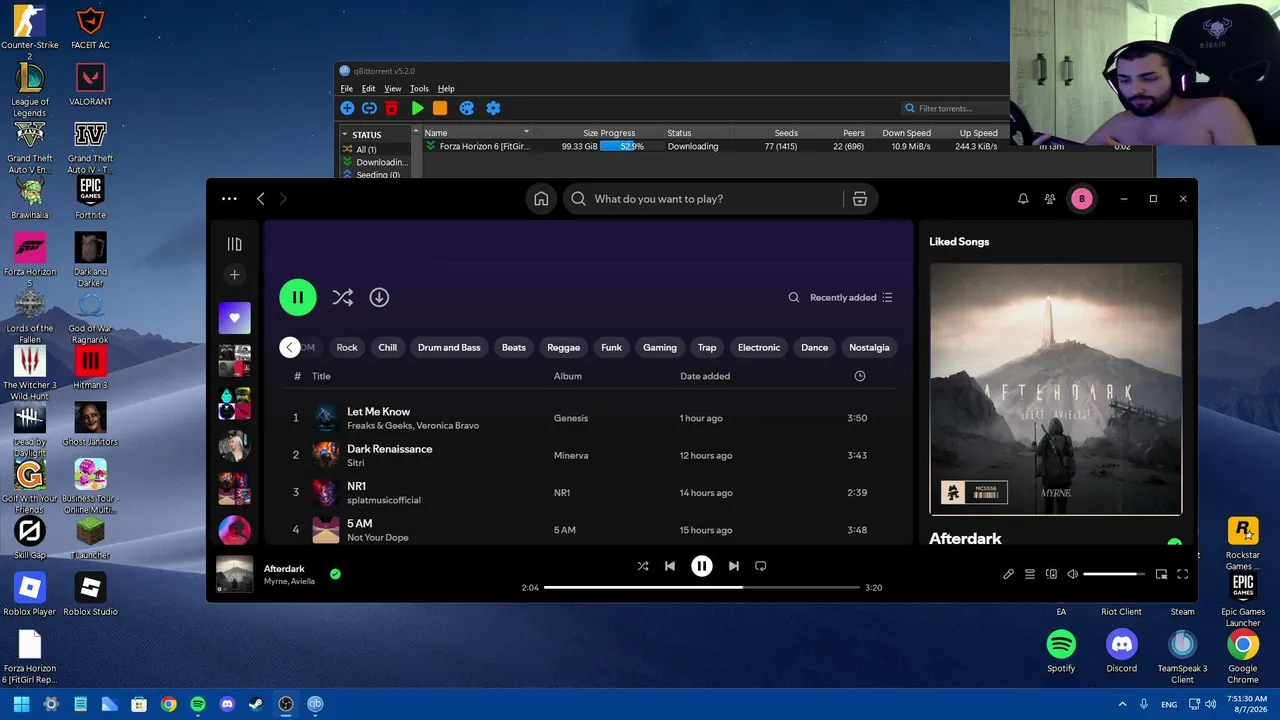Toggle smart shuffle beside green pause button
Screen dimensions: 1280x720
coord(343,297)
